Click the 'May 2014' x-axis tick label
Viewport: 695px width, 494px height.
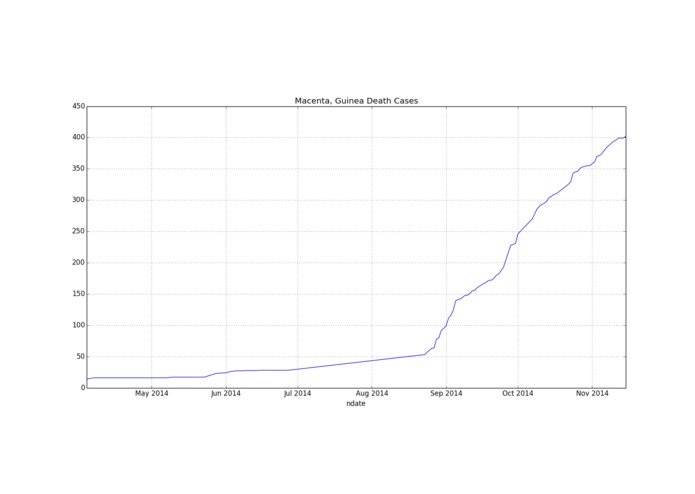(x=152, y=393)
